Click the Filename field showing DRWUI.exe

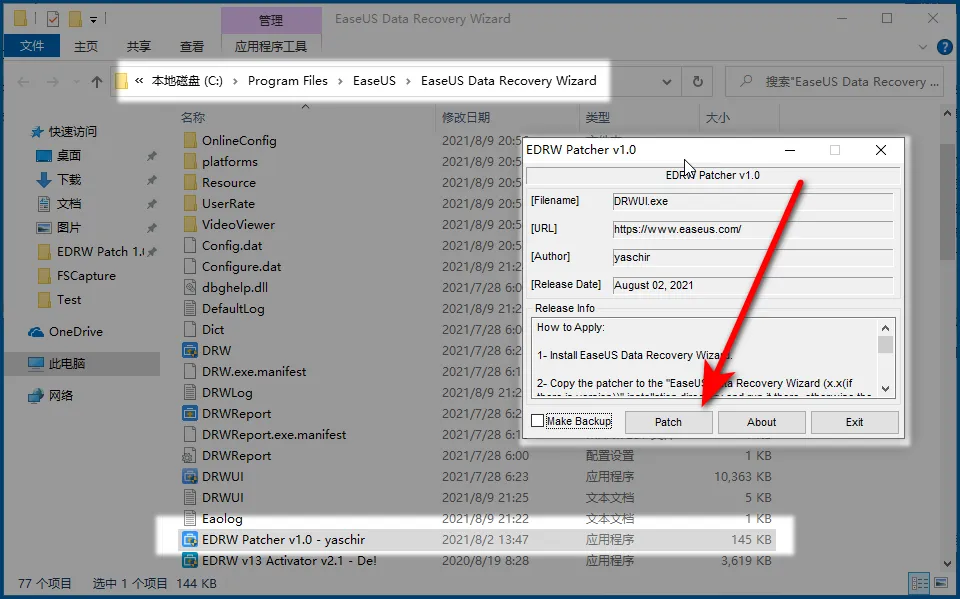coord(752,201)
